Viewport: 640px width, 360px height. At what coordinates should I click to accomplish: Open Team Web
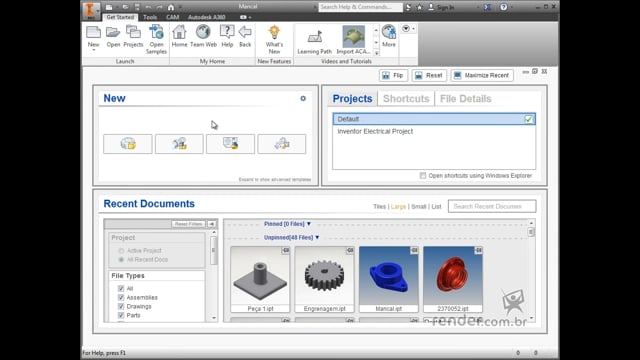point(203,36)
